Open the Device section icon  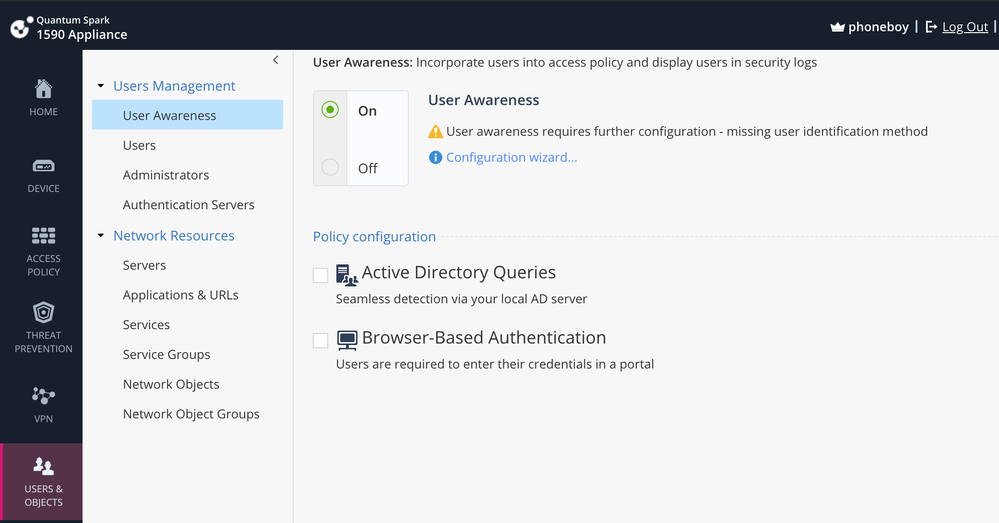tap(43, 166)
